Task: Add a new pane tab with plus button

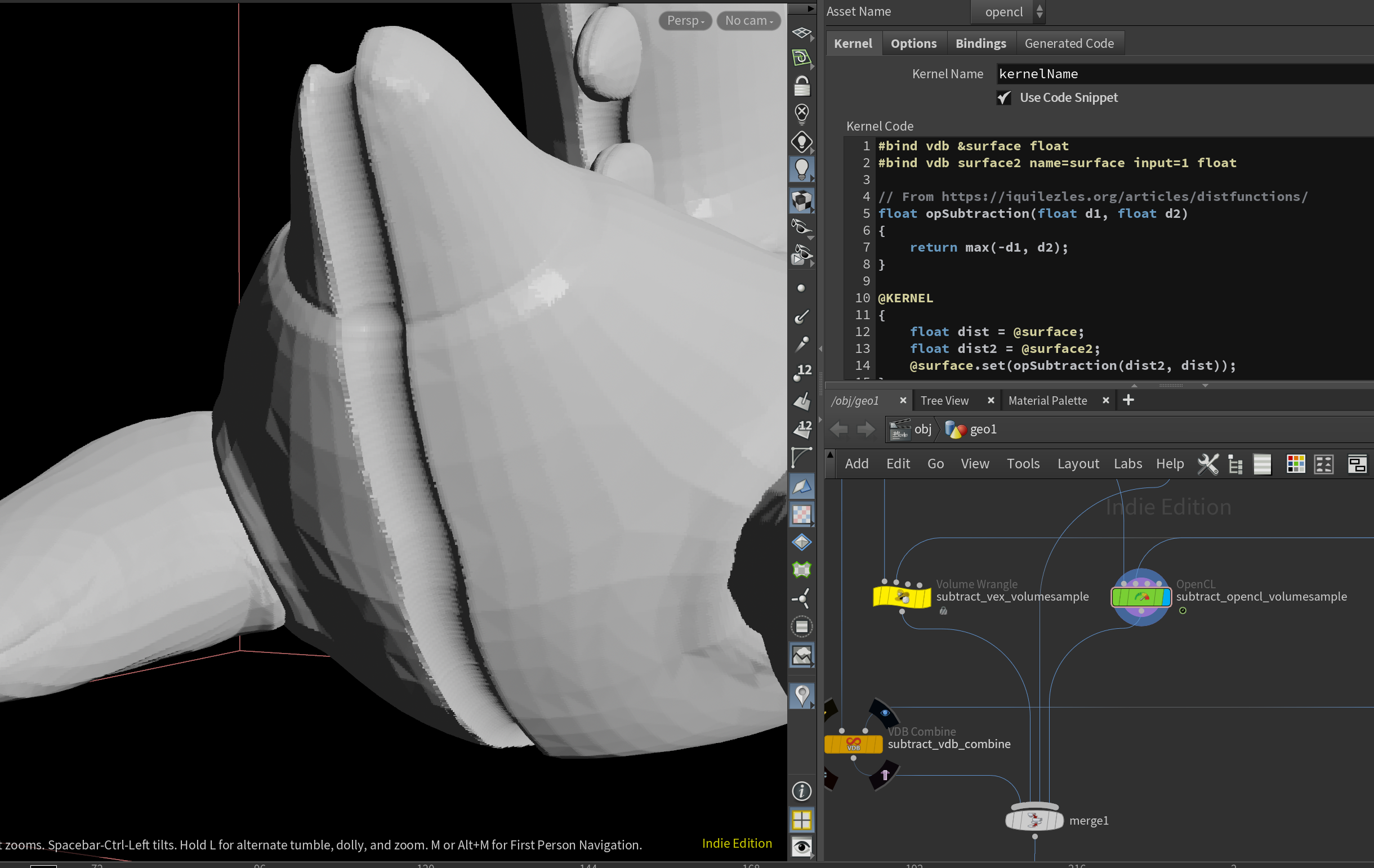Action: click(1128, 400)
